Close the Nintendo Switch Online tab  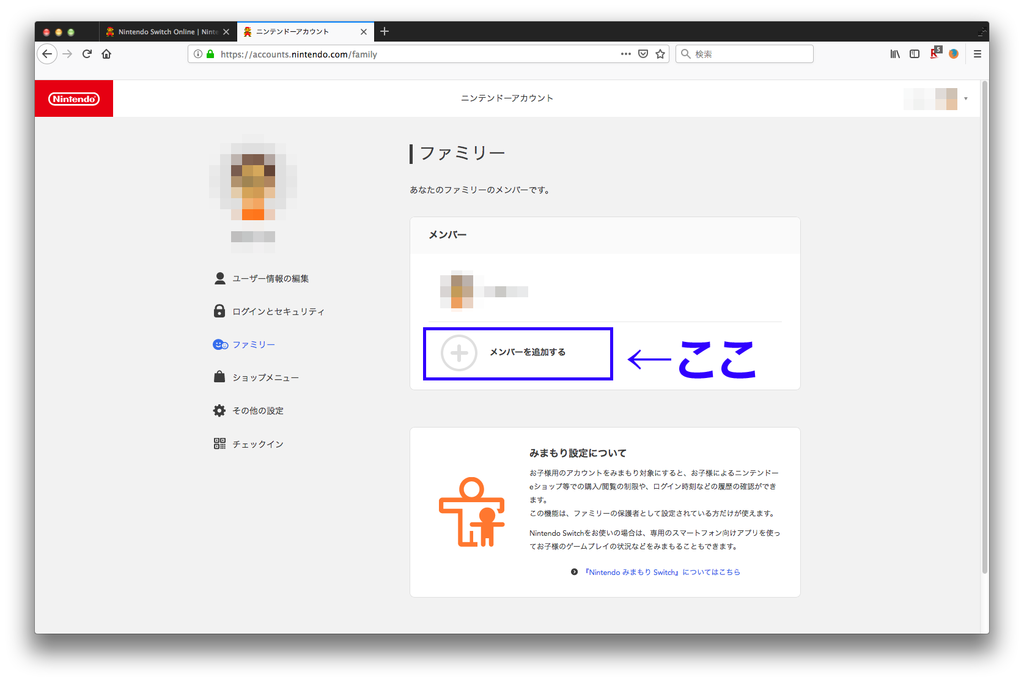point(226,31)
